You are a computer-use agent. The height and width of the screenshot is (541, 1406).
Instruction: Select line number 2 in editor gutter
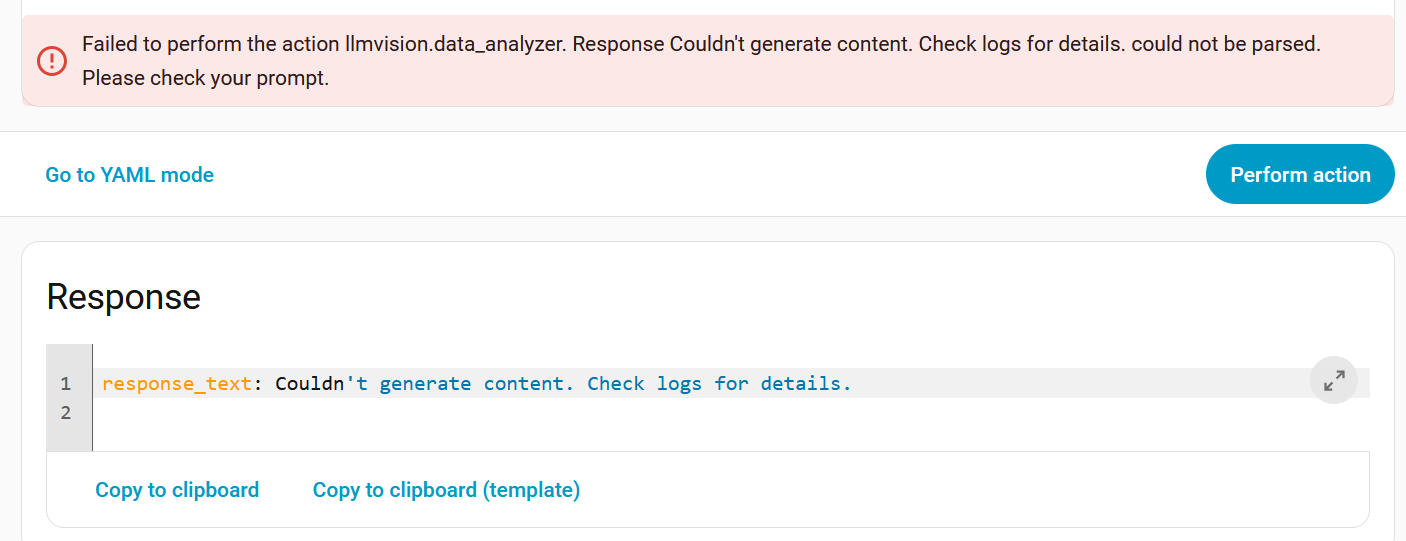tap(65, 412)
